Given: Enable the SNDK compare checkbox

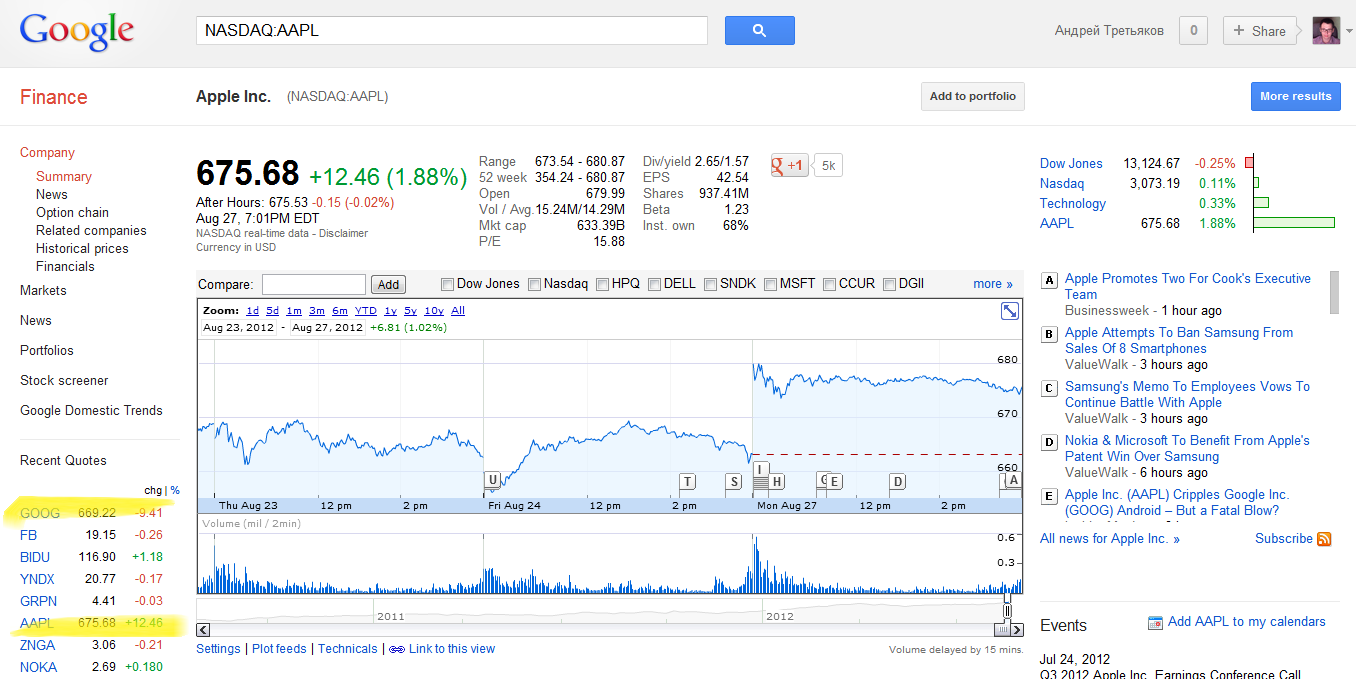Looking at the screenshot, I should pos(710,284).
